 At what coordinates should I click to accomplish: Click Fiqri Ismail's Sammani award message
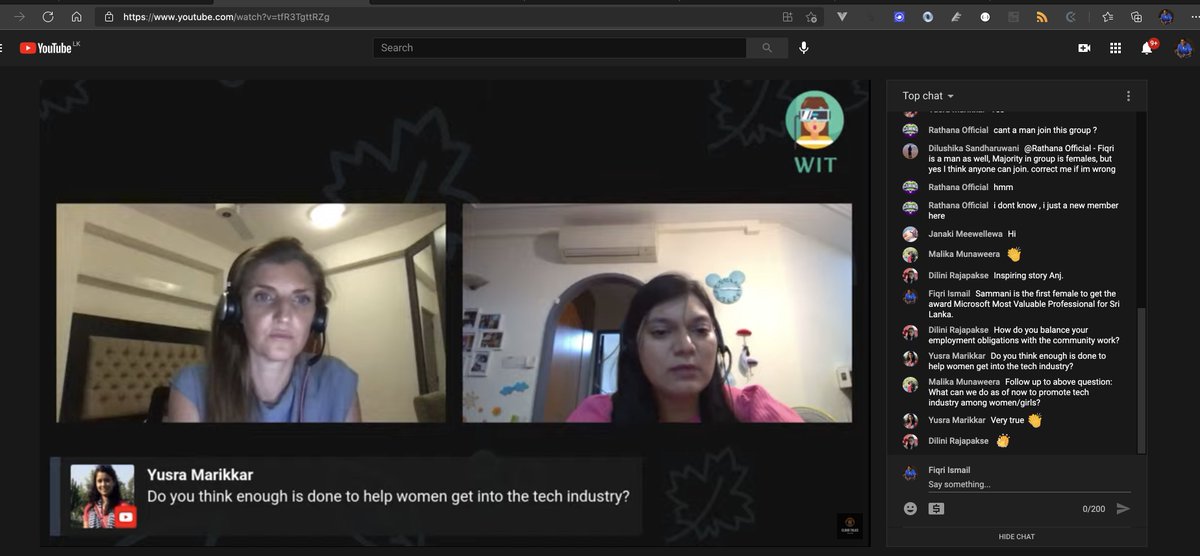coord(1022,304)
